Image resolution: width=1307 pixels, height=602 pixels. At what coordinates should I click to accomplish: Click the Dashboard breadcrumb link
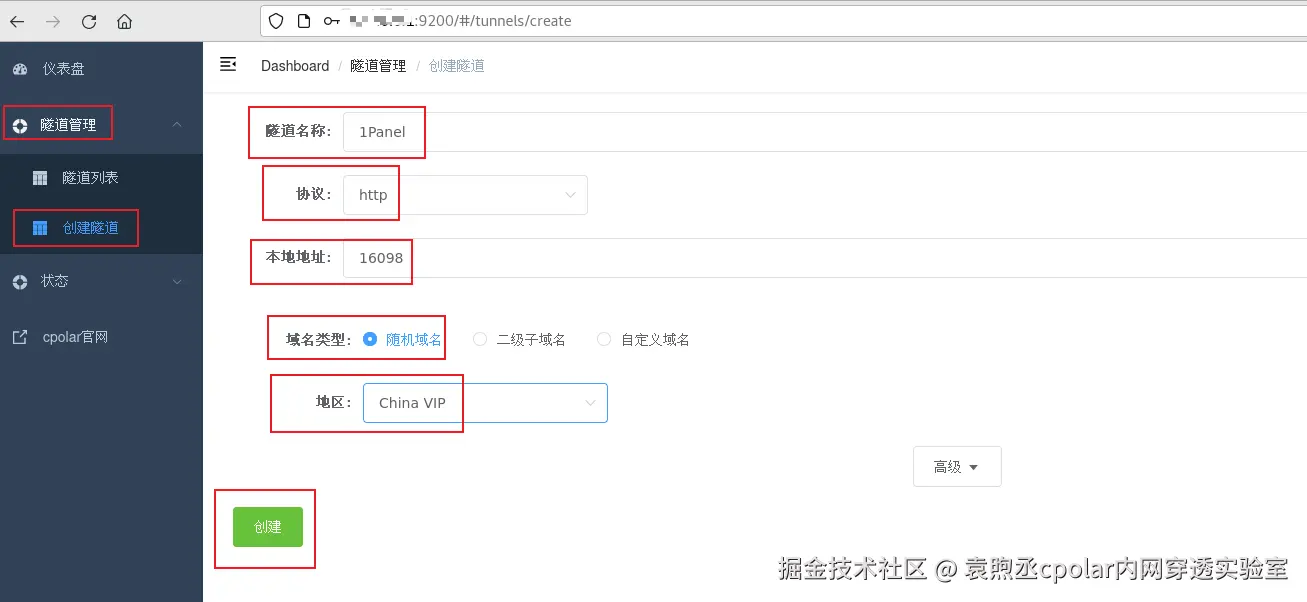295,66
